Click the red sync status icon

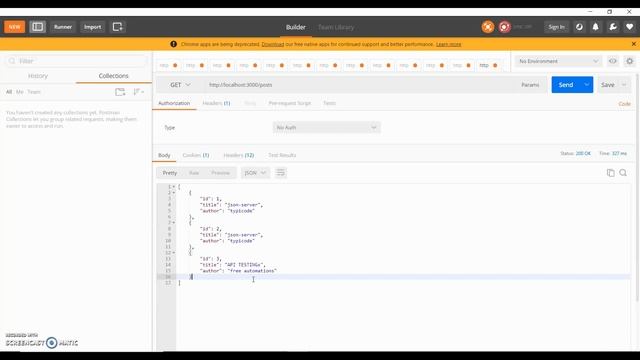[x=504, y=27]
